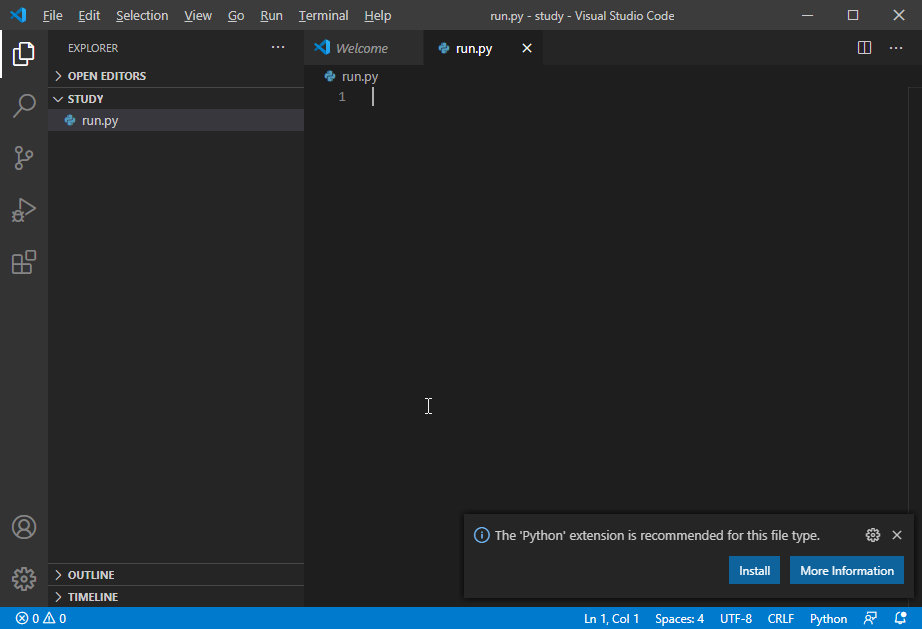Close the Python extension notification
Screen dimensions: 922x629
pos(897,535)
